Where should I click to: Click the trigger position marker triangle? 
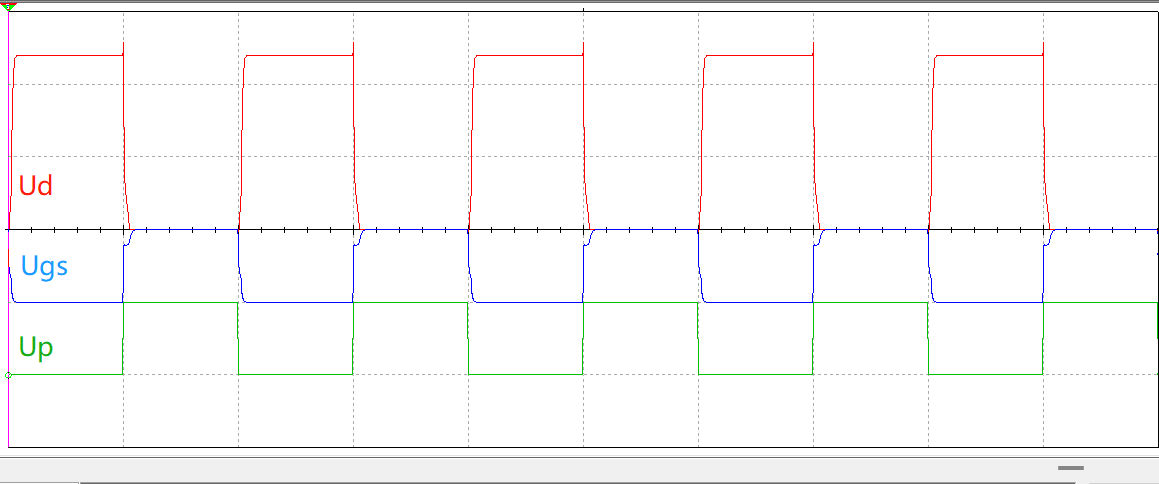pos(9,6)
